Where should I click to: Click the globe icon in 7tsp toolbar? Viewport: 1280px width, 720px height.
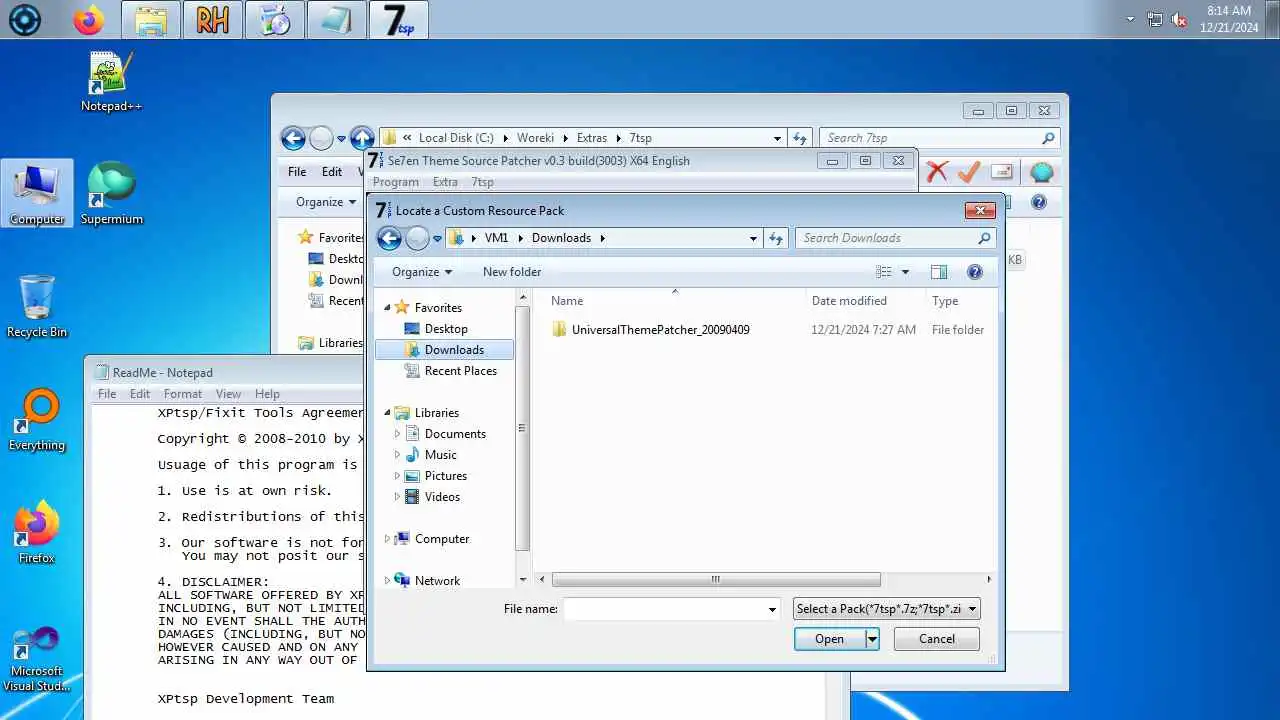pos(1042,172)
